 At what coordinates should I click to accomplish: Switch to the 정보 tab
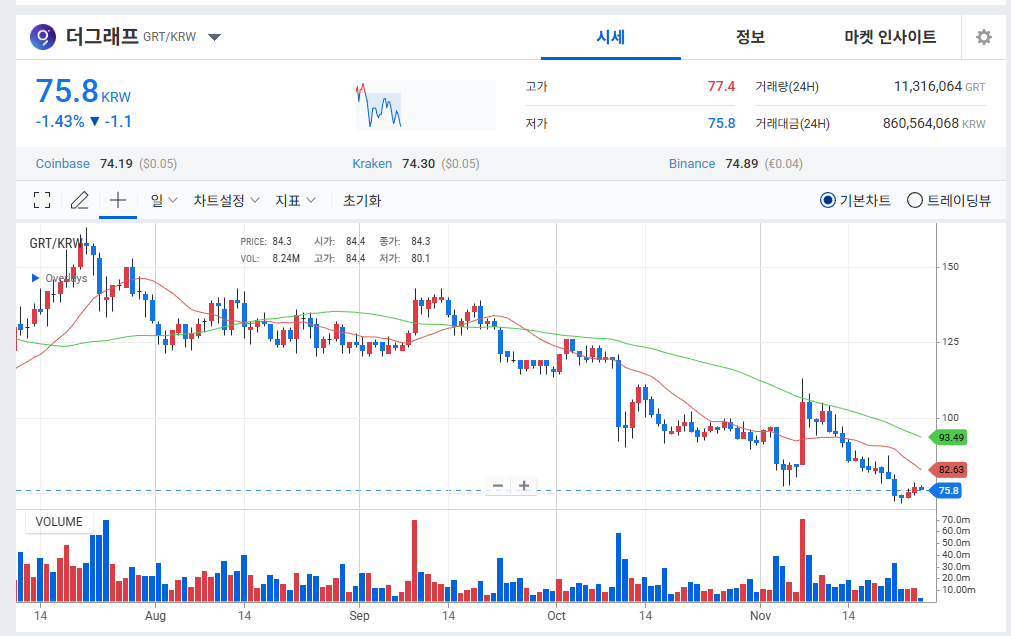pyautogui.click(x=750, y=37)
